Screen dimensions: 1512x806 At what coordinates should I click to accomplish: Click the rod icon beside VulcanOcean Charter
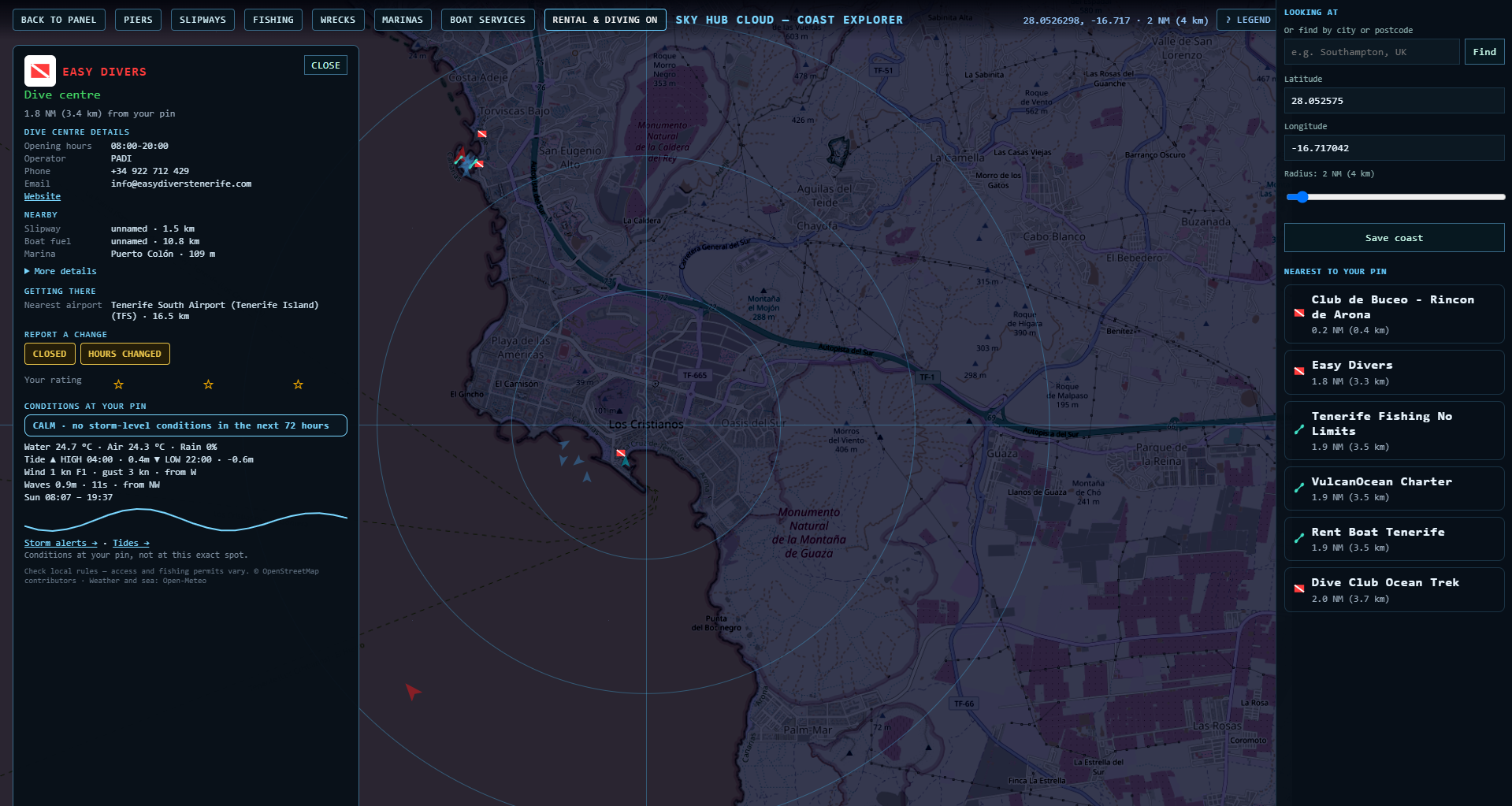click(x=1299, y=488)
